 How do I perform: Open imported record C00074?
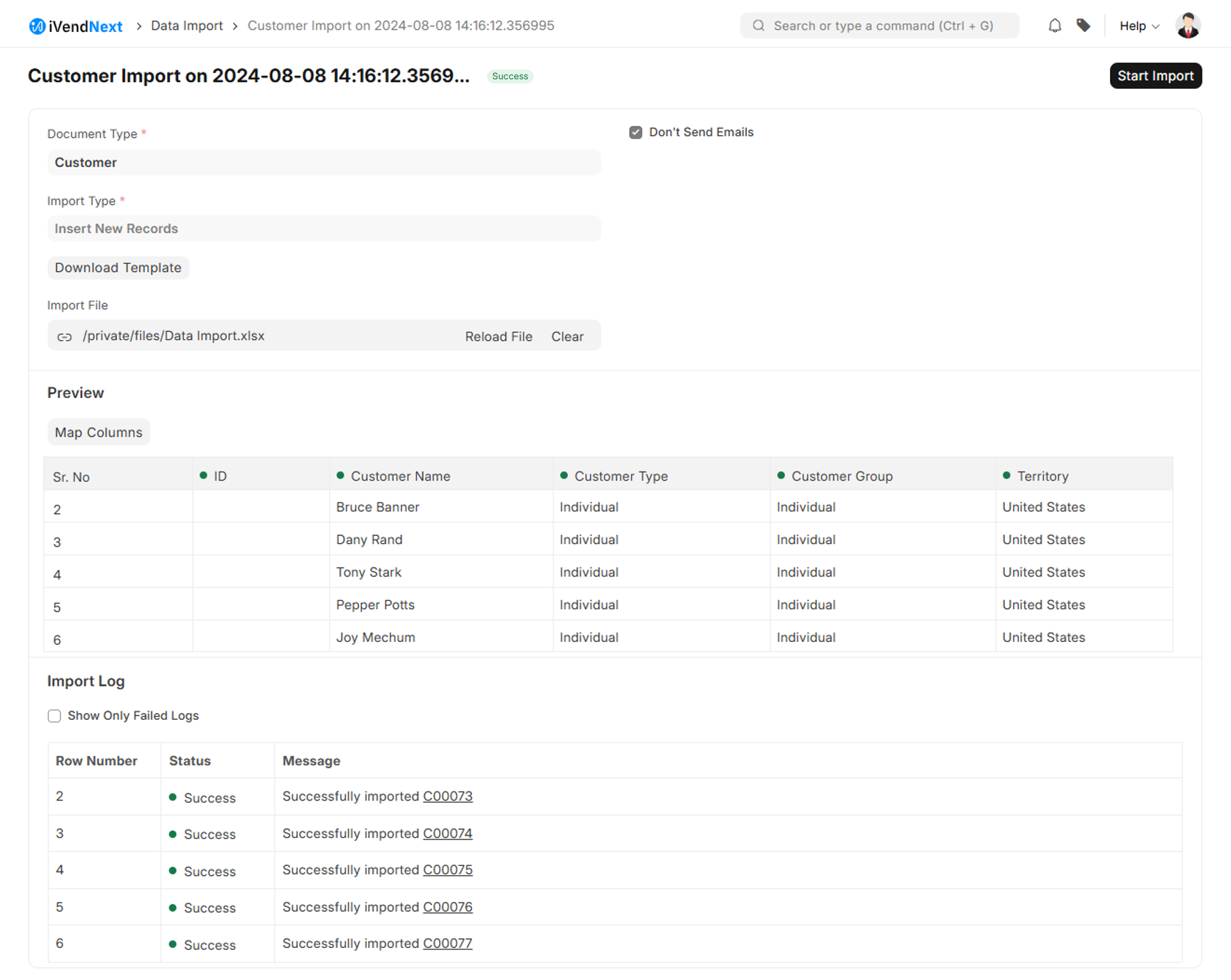(447, 833)
